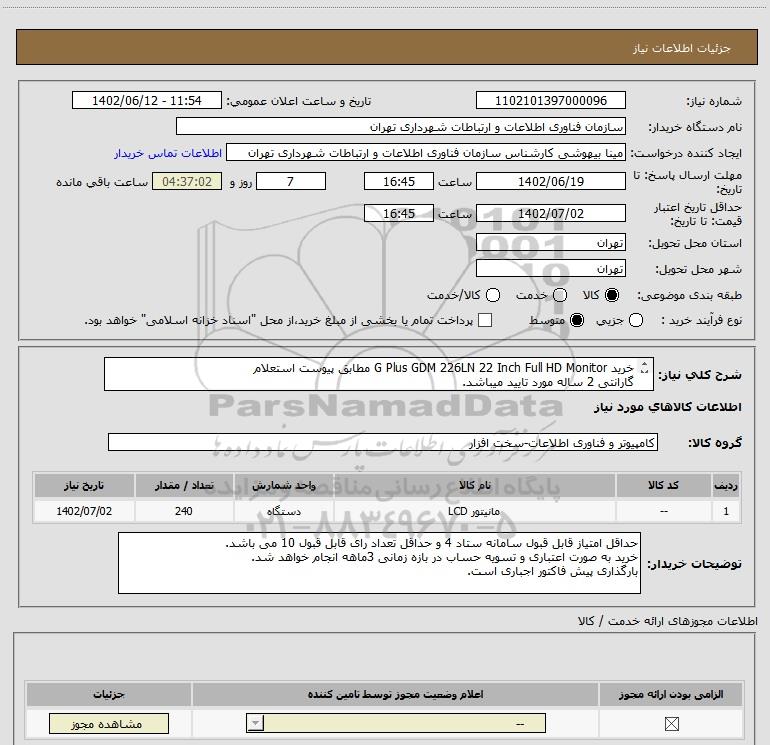Click the نام کالا column header

point(474,485)
